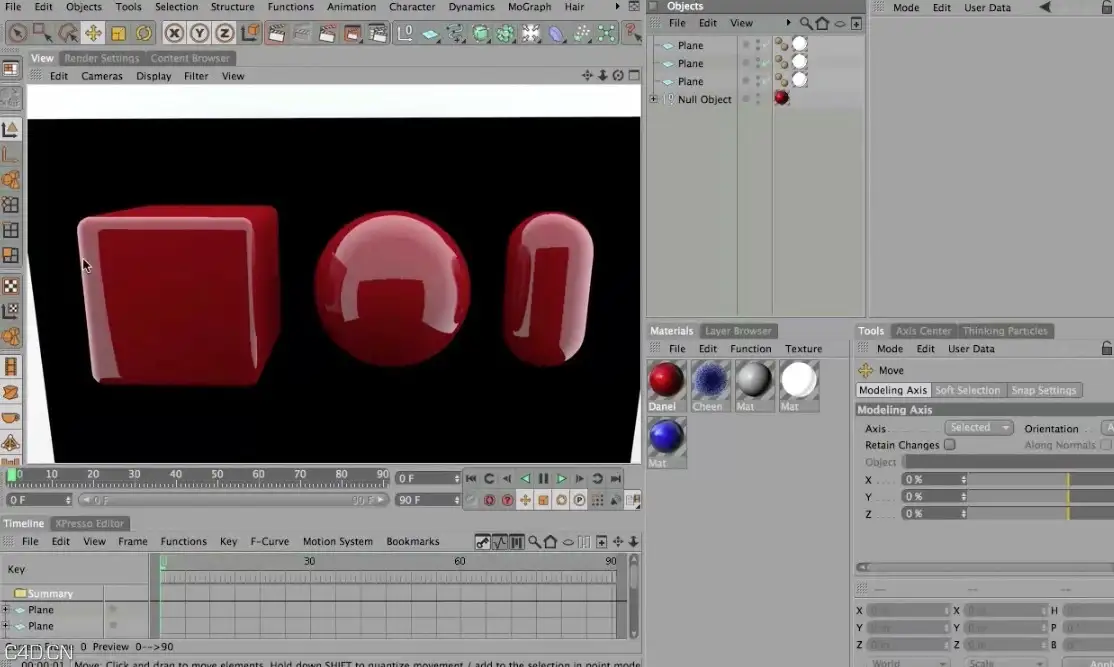This screenshot has width=1114, height=667.
Task: Open the Dynamics menu
Action: (x=471, y=6)
